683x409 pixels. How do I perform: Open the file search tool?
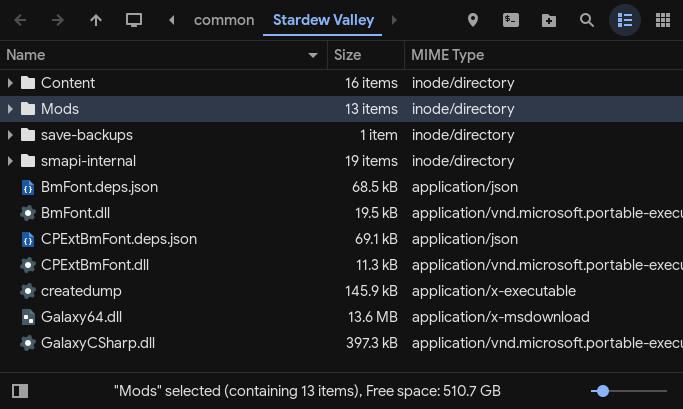[x=587, y=20]
